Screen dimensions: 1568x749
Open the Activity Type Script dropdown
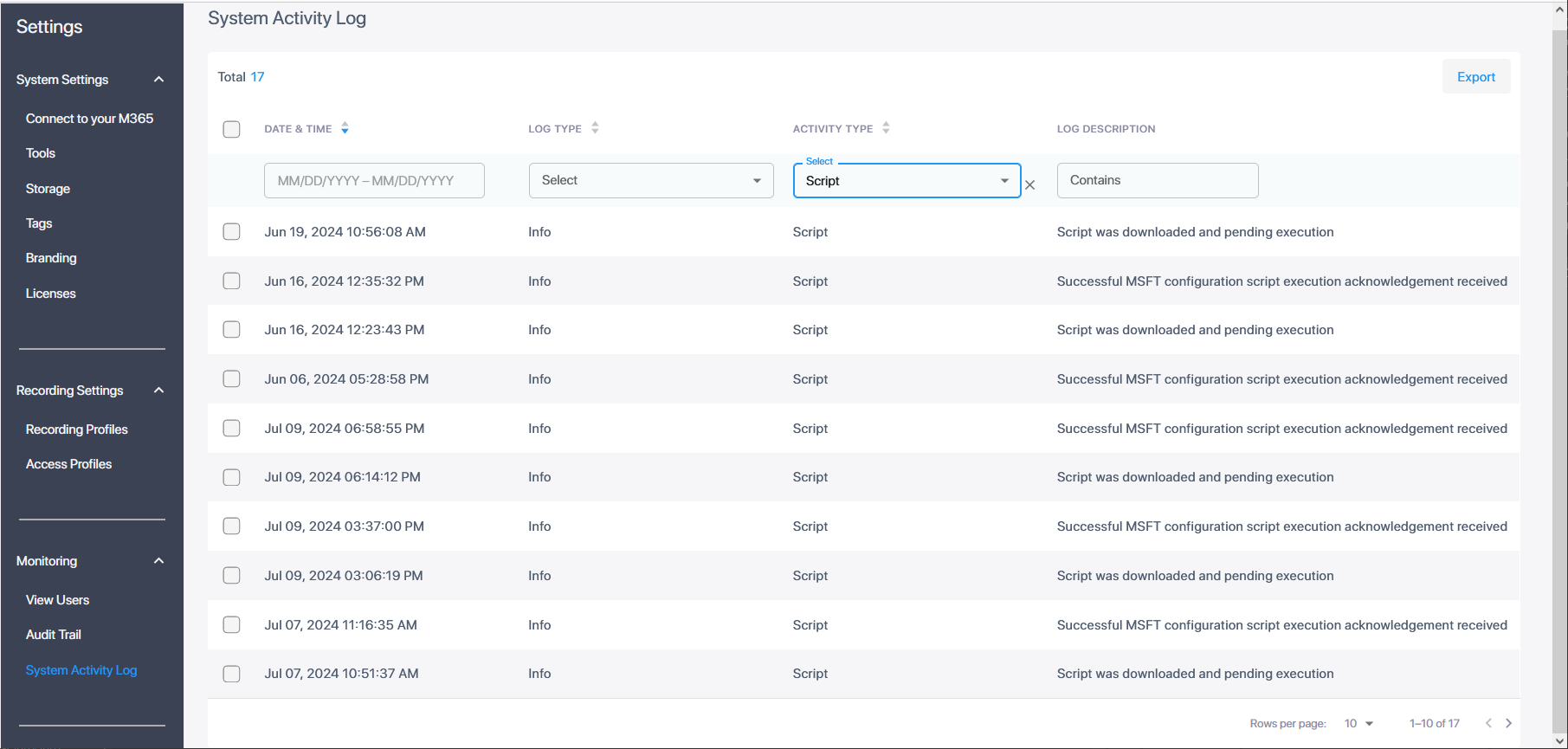point(907,181)
